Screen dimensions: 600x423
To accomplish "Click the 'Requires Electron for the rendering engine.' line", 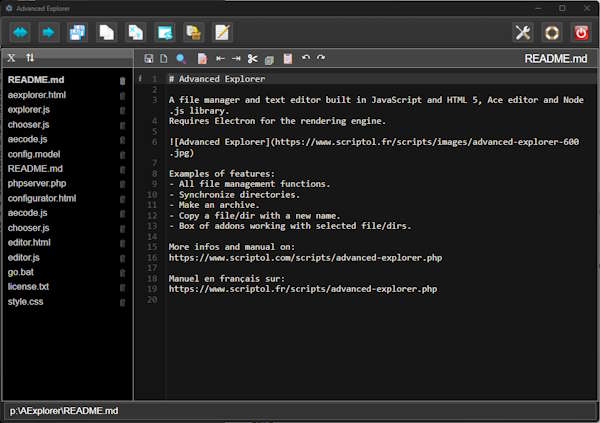I will pyautogui.click(x=277, y=121).
